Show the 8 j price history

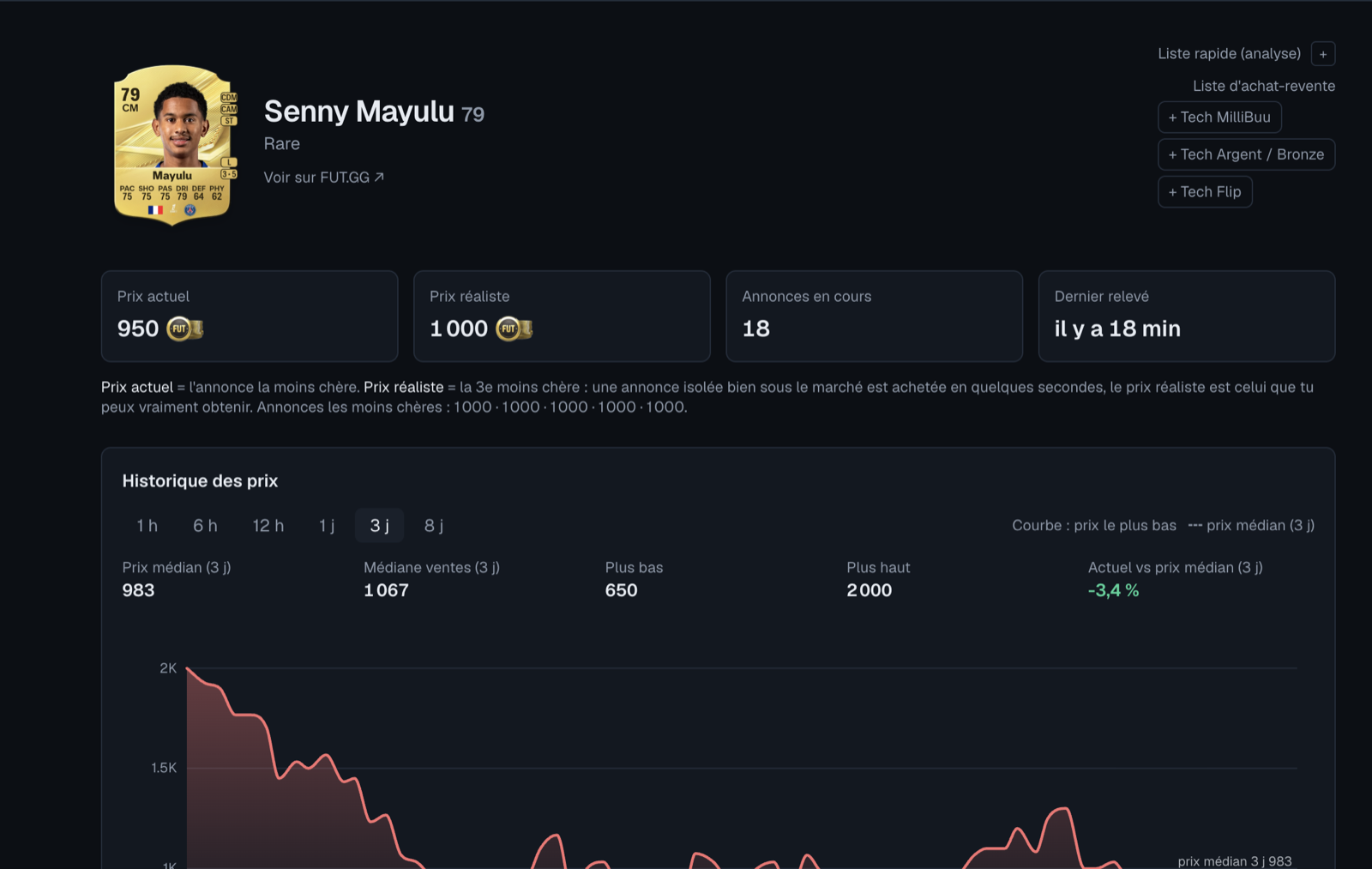434,526
